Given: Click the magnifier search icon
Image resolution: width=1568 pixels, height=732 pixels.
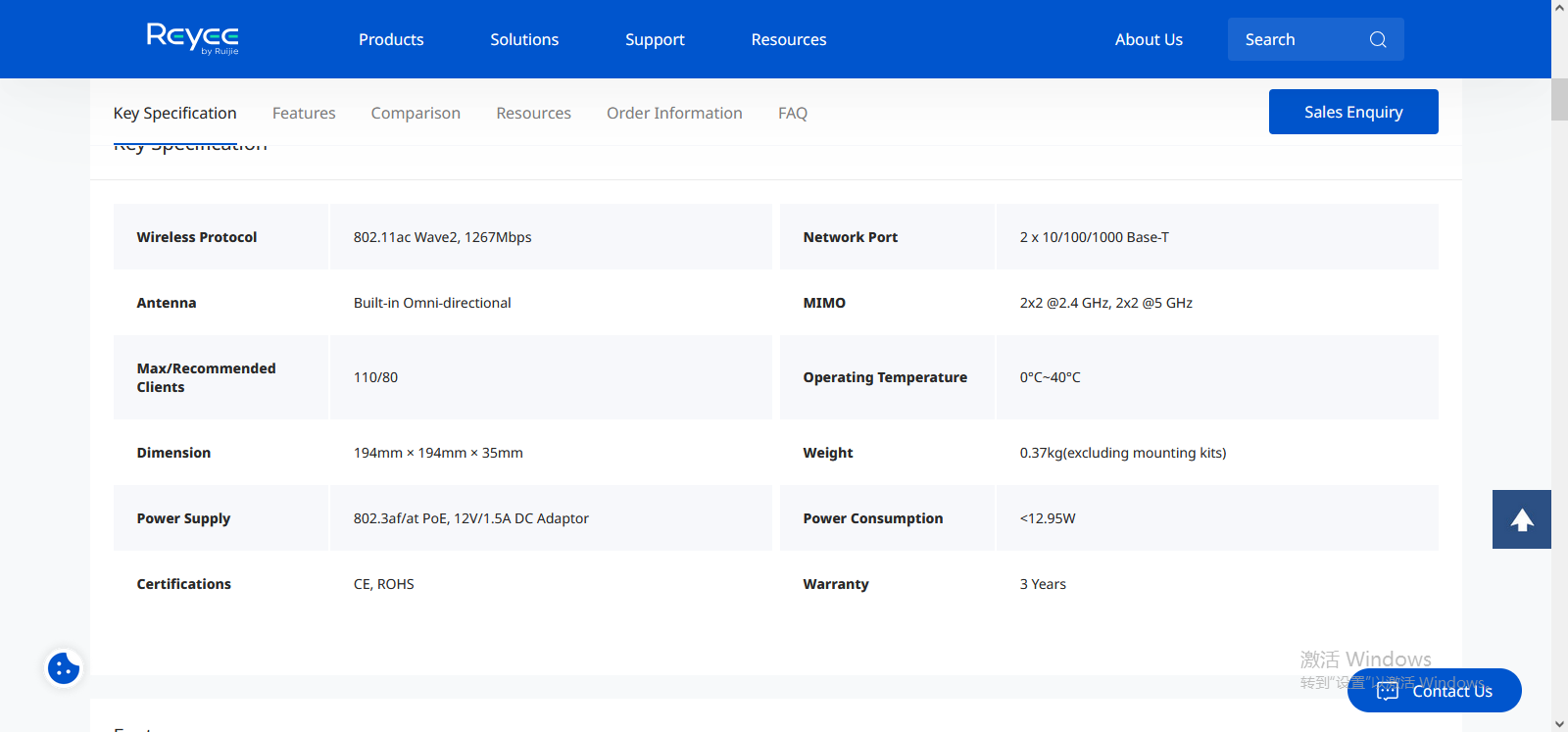Looking at the screenshot, I should point(1378,39).
